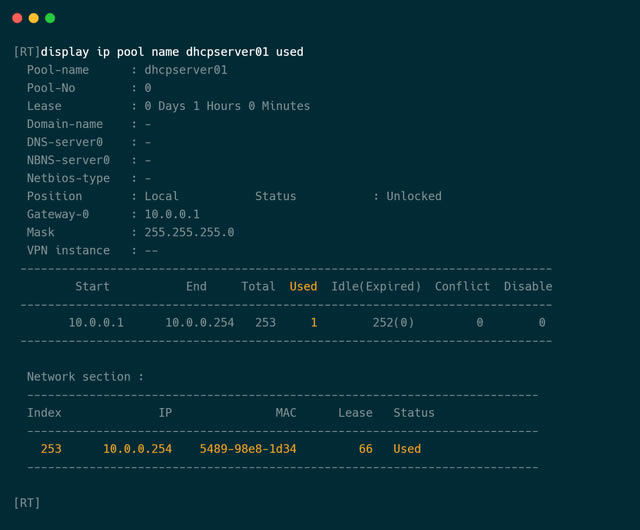This screenshot has width=640, height=530.
Task: Click the green maximize window button
Action: point(50,18)
